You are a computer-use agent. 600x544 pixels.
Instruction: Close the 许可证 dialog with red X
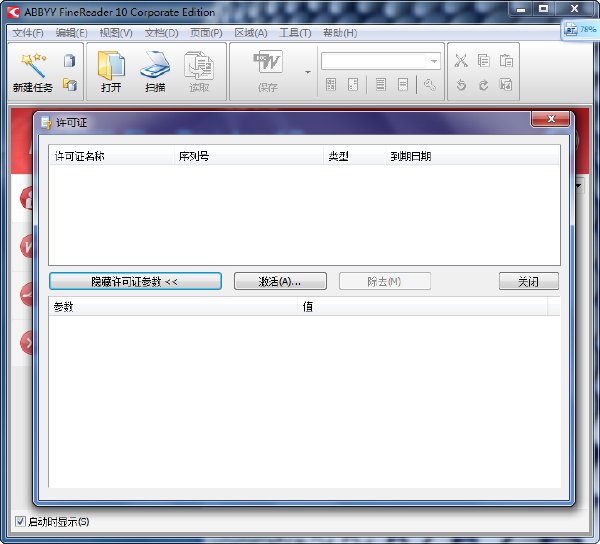click(x=551, y=119)
